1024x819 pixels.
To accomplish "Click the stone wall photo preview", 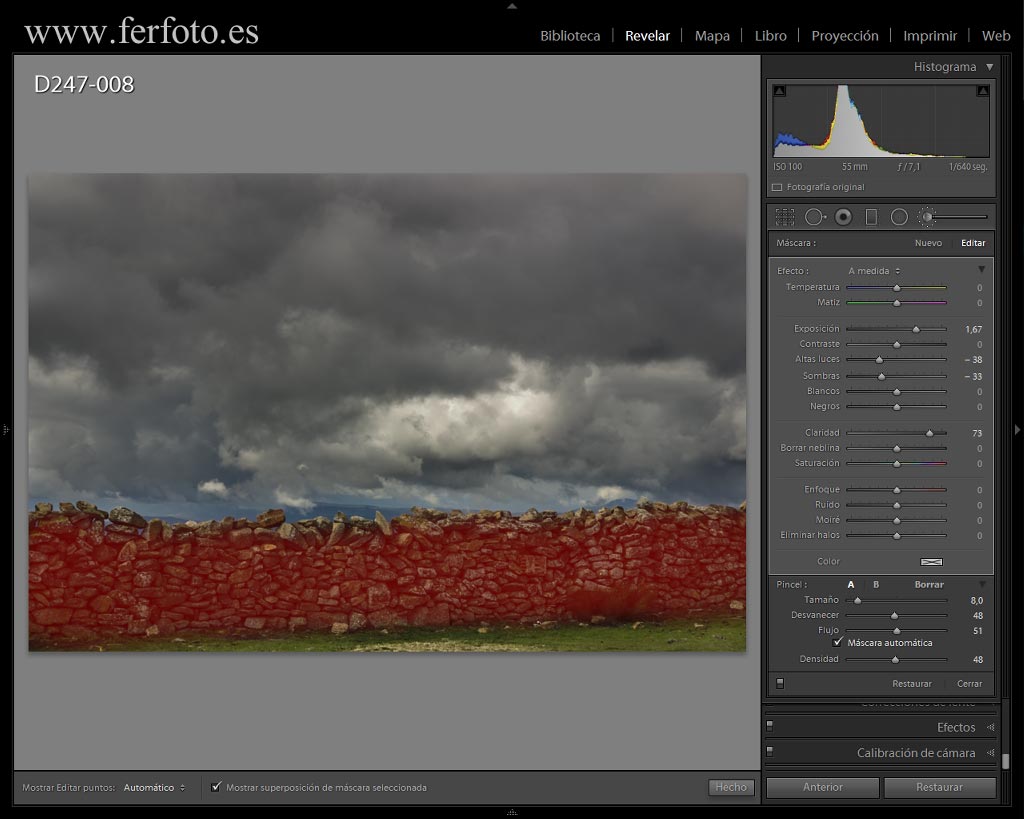I will tap(387, 412).
